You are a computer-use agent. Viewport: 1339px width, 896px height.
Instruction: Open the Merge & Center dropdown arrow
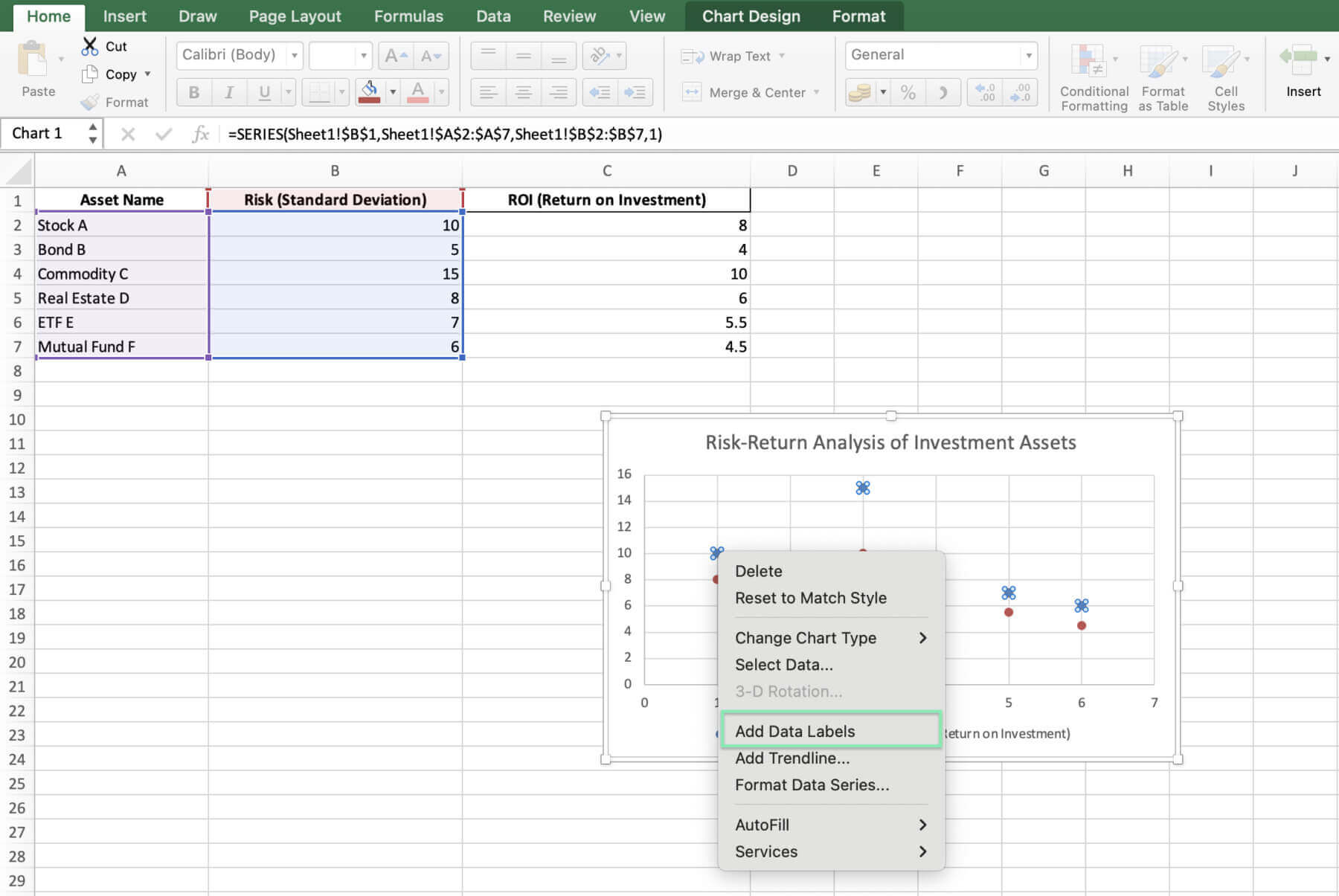[x=816, y=92]
